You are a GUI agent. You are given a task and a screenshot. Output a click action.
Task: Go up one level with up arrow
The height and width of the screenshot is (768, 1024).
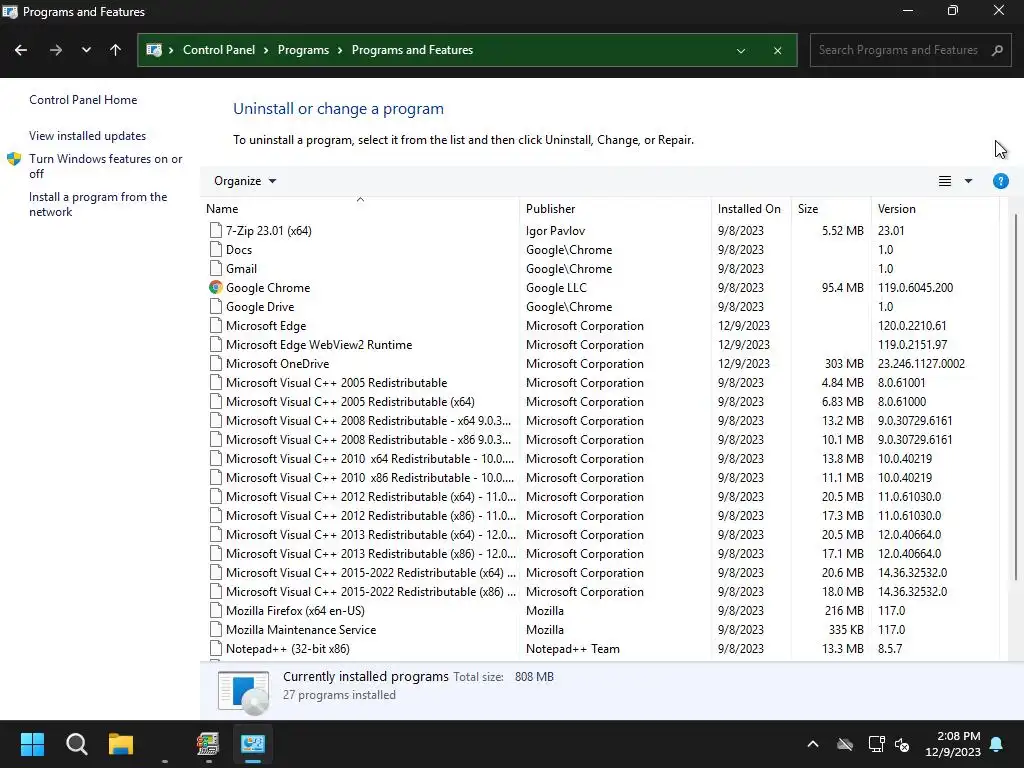[116, 50]
